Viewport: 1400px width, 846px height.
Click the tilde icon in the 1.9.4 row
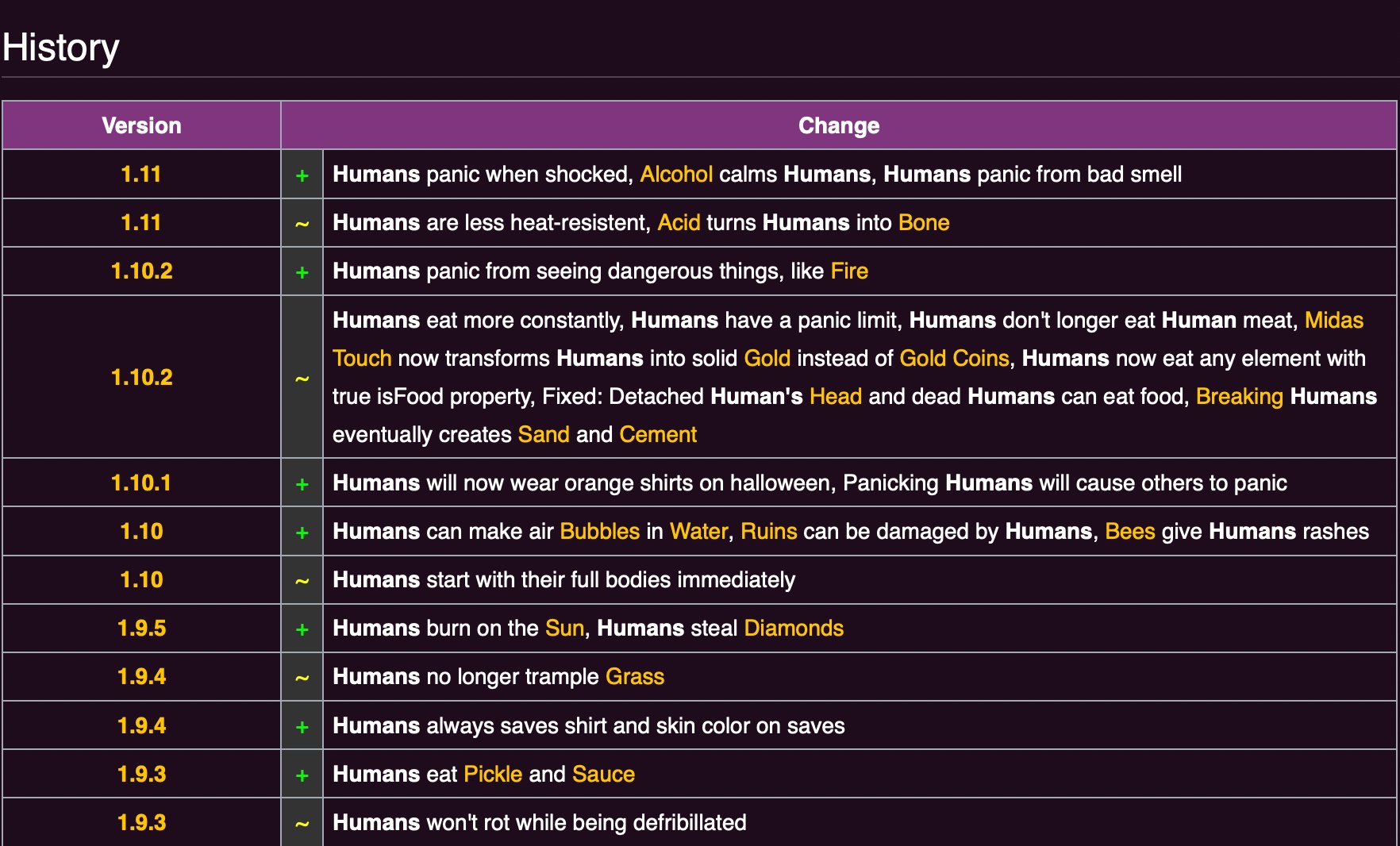click(x=302, y=678)
